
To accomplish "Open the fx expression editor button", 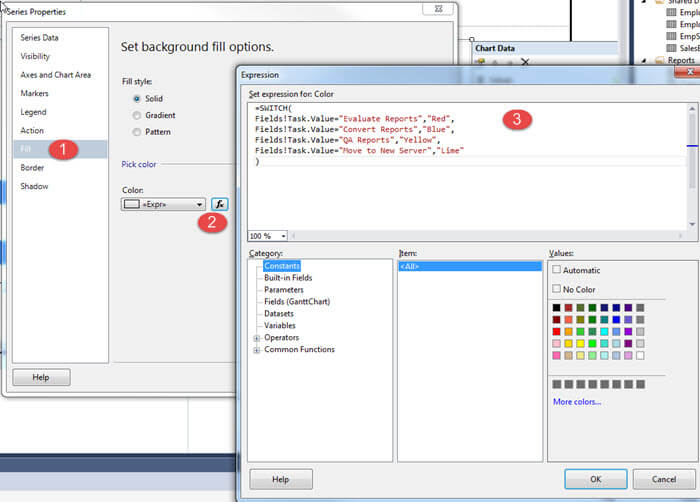I will tap(220, 204).
